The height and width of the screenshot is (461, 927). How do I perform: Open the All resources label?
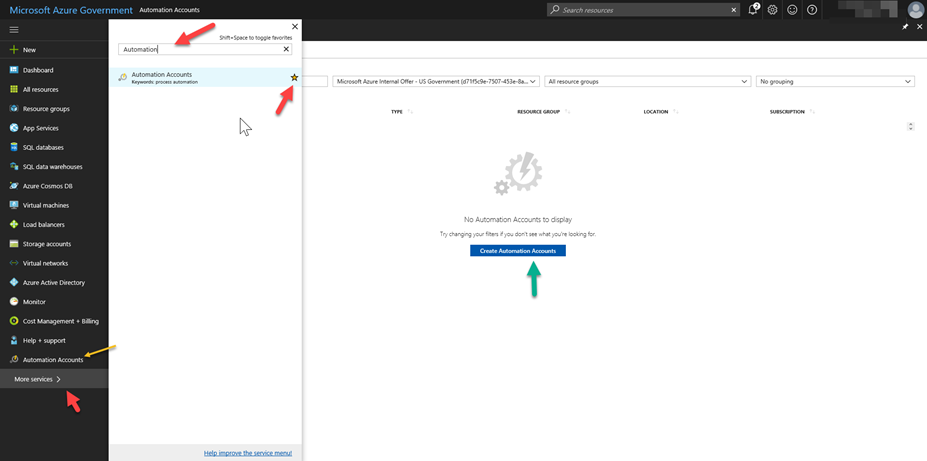40,89
